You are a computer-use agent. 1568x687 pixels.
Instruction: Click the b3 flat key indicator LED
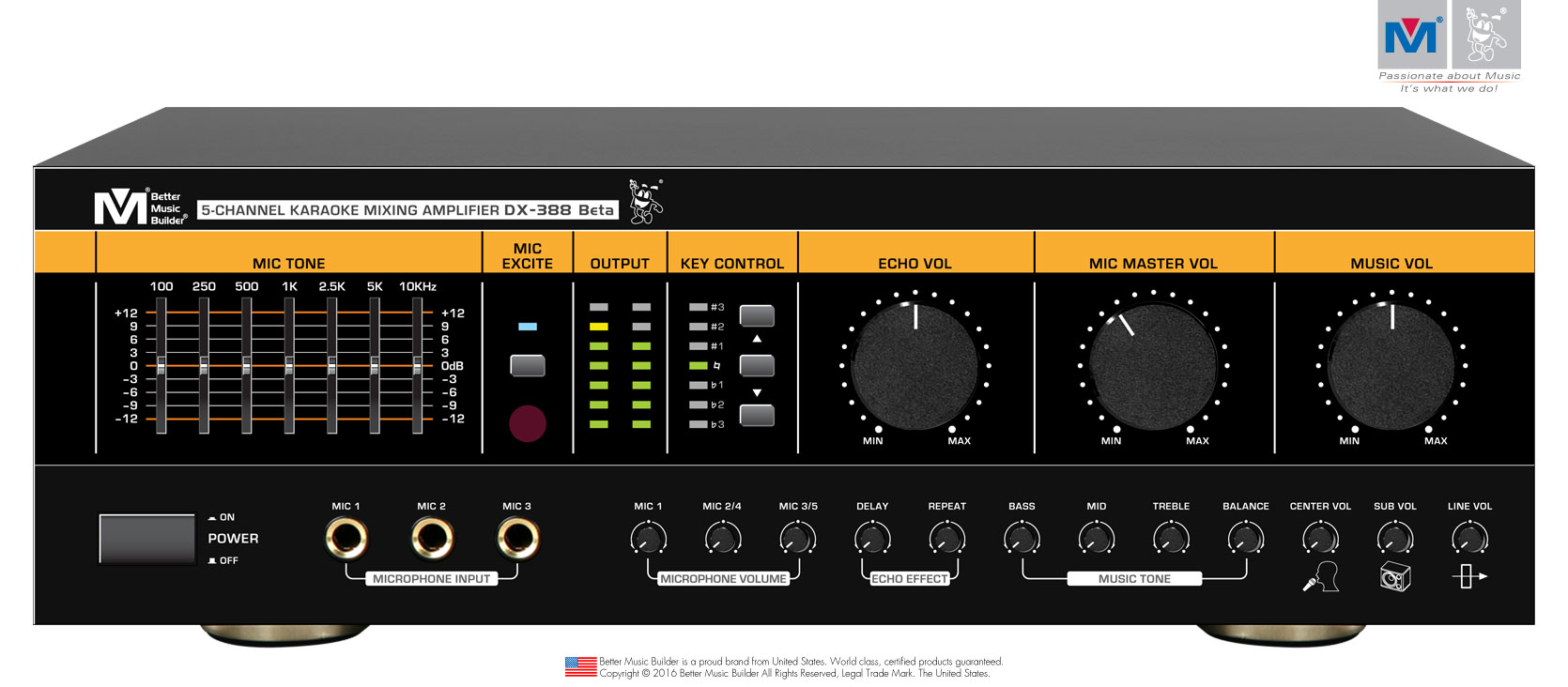(x=698, y=424)
